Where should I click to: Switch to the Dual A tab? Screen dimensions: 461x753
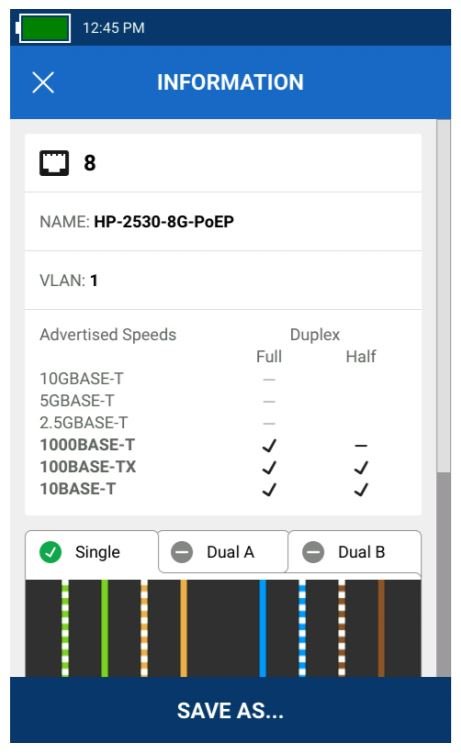pyautogui.click(x=223, y=552)
